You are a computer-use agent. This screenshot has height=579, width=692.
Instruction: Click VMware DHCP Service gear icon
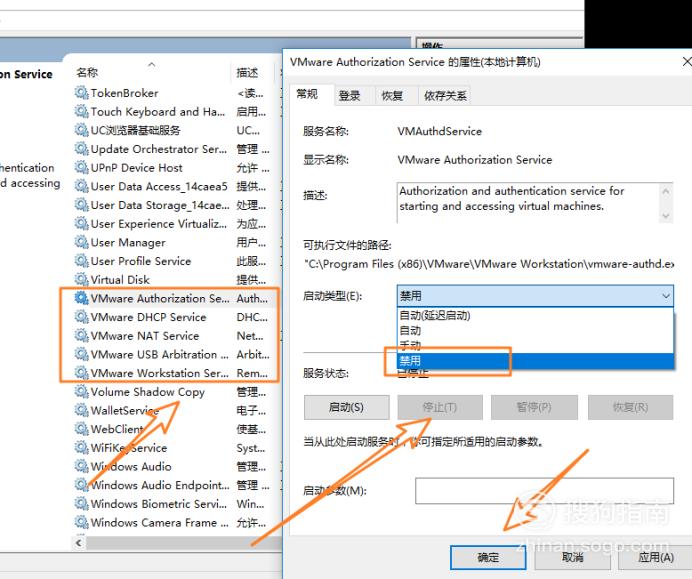click(x=81, y=316)
